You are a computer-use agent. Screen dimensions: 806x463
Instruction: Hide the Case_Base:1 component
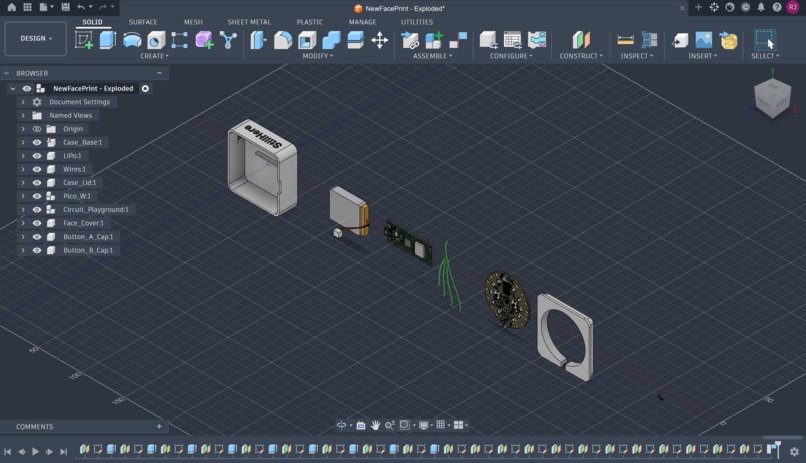coord(37,142)
